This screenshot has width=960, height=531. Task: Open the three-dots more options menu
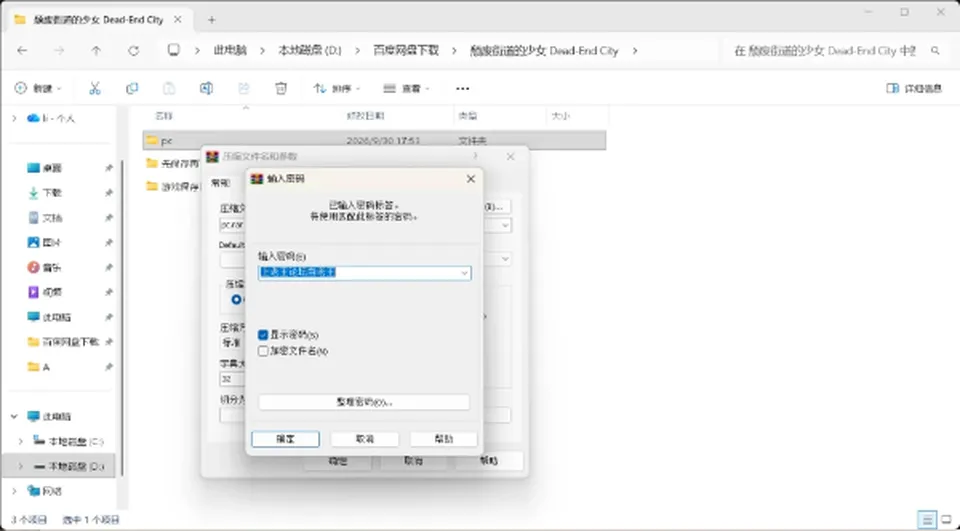pyautogui.click(x=462, y=88)
